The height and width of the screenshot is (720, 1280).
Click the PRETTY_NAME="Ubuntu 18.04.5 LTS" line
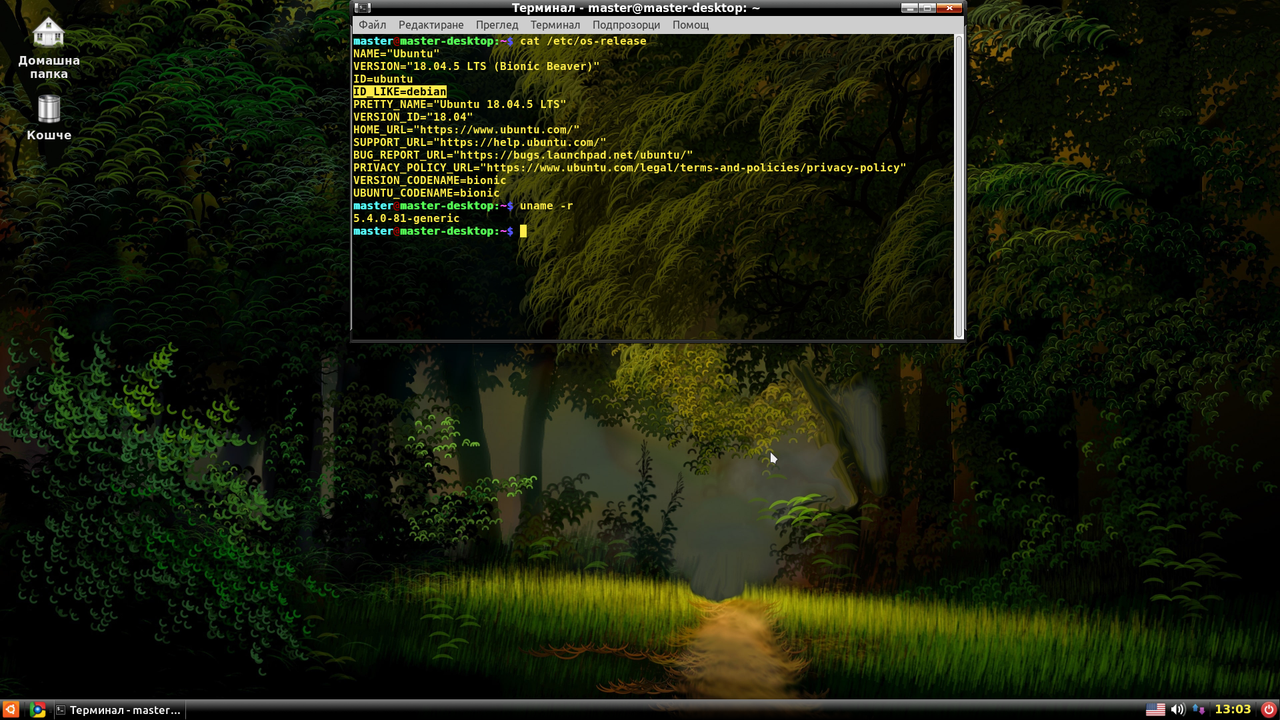click(460, 104)
